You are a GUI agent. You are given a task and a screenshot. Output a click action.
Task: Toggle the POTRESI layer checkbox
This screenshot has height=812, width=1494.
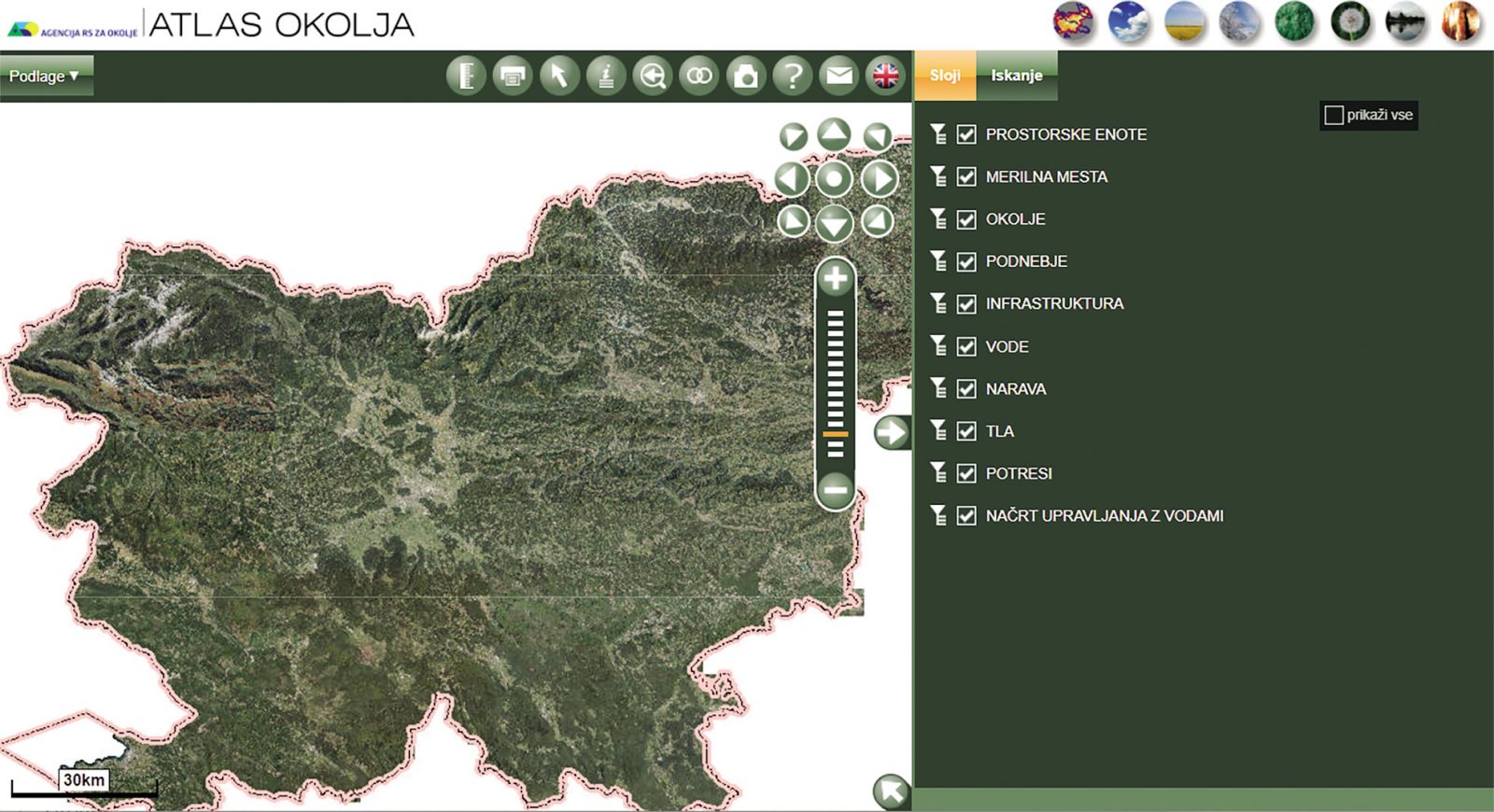tap(966, 473)
